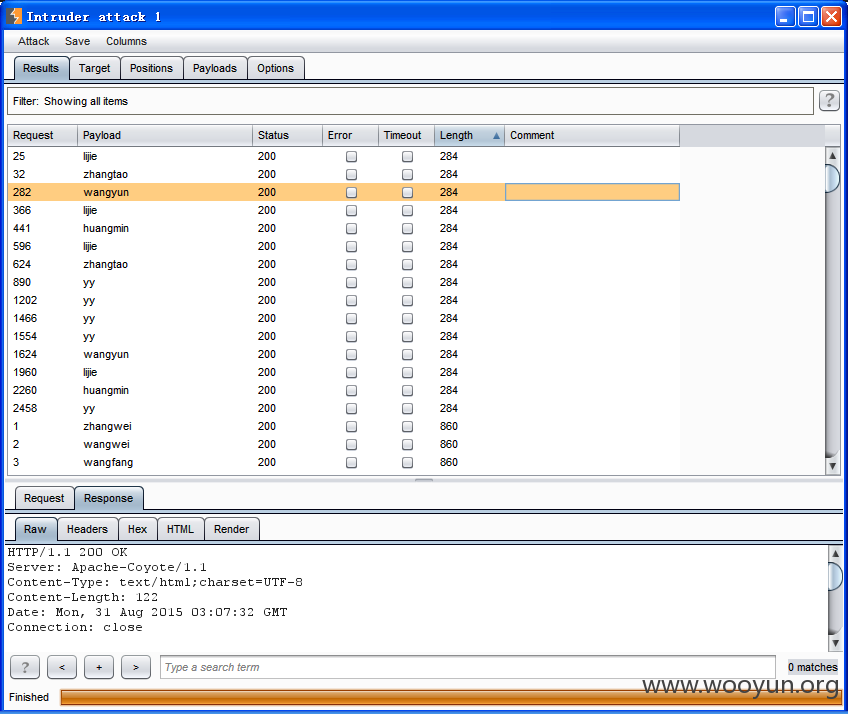Toggle Error checkbox for request 624

(x=352, y=265)
